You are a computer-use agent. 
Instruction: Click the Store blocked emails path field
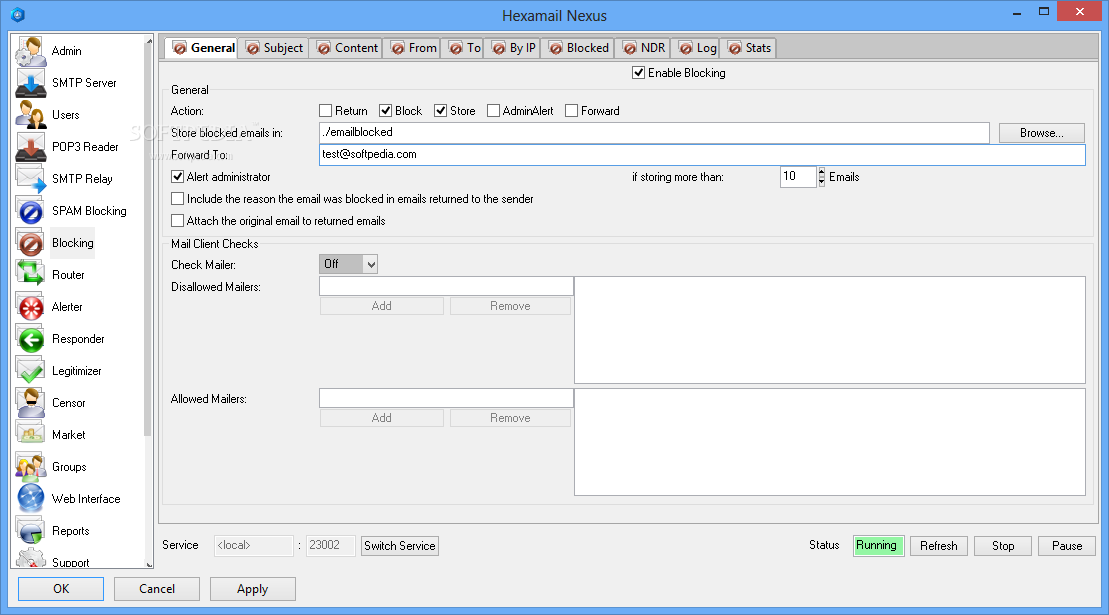pyautogui.click(x=654, y=132)
